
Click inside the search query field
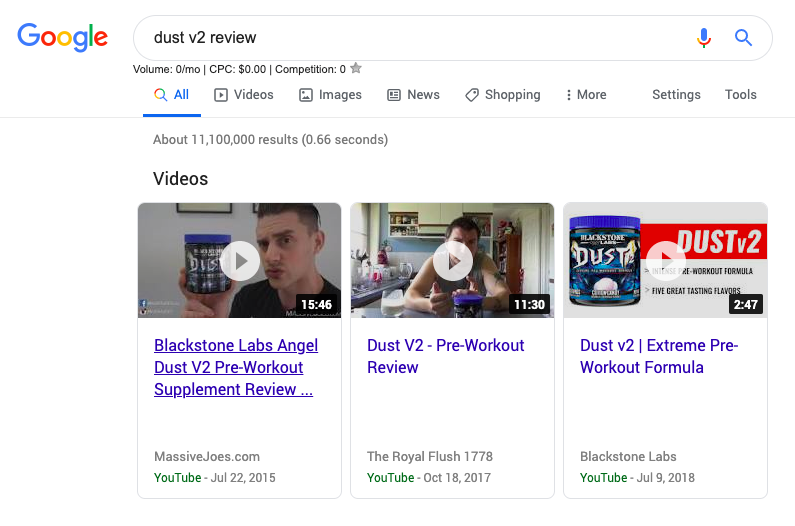coord(410,38)
